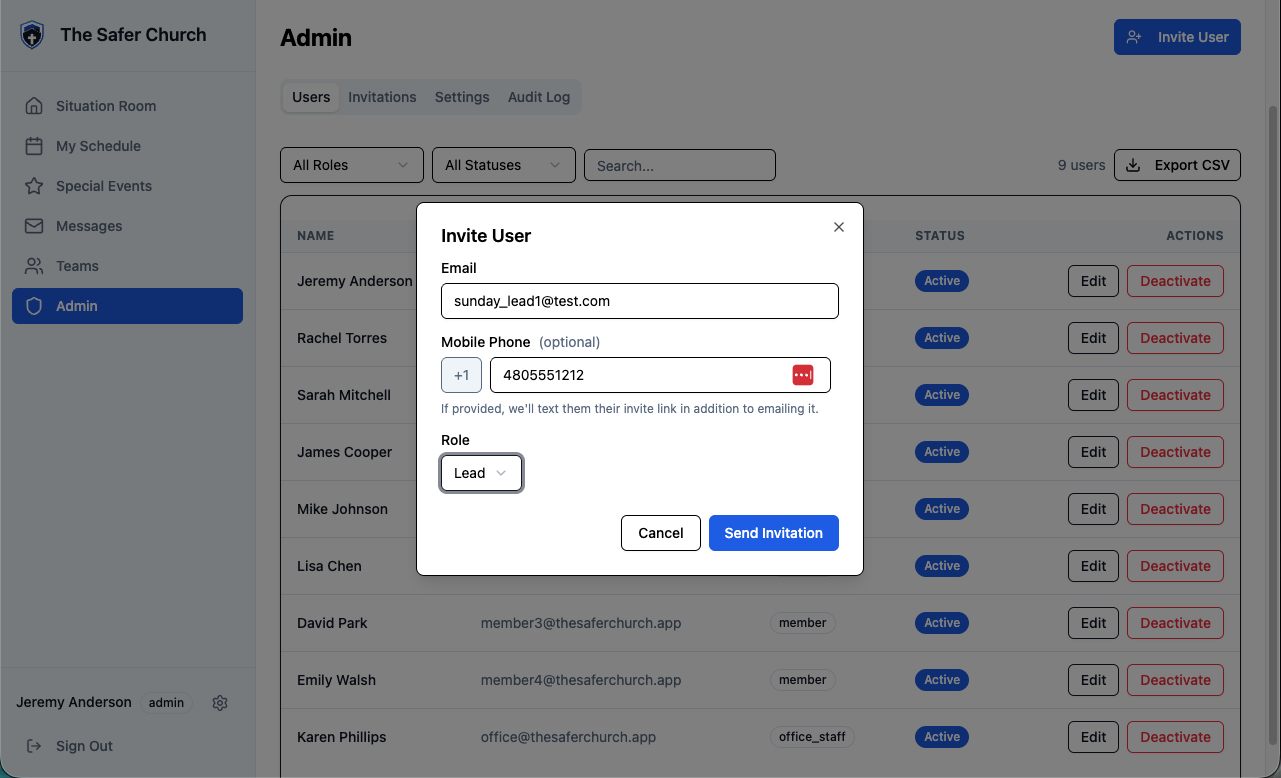Export users with Export CSV
1281x778 pixels.
click(x=1178, y=165)
